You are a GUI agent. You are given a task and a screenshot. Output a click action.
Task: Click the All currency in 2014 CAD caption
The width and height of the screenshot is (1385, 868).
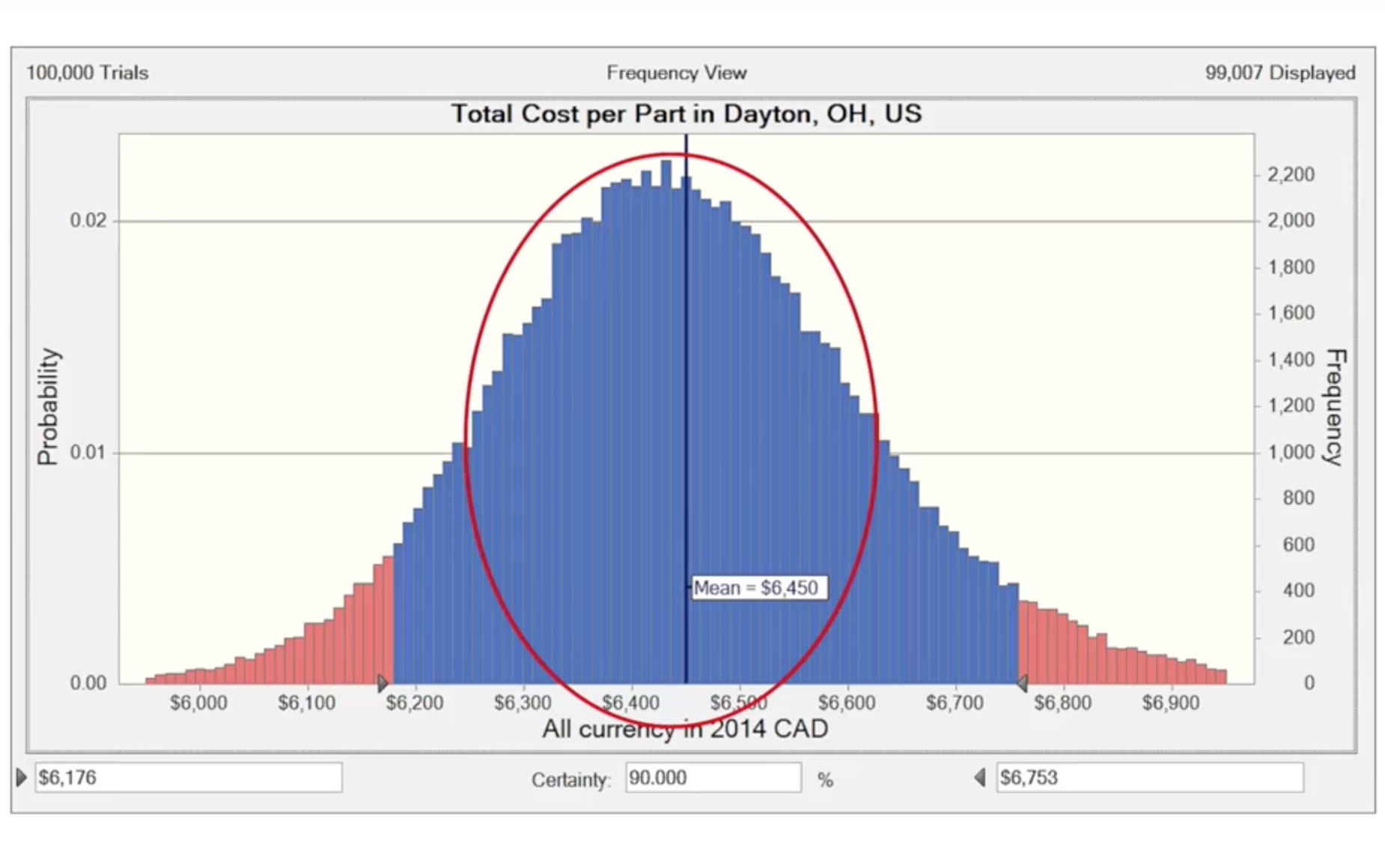(x=685, y=728)
